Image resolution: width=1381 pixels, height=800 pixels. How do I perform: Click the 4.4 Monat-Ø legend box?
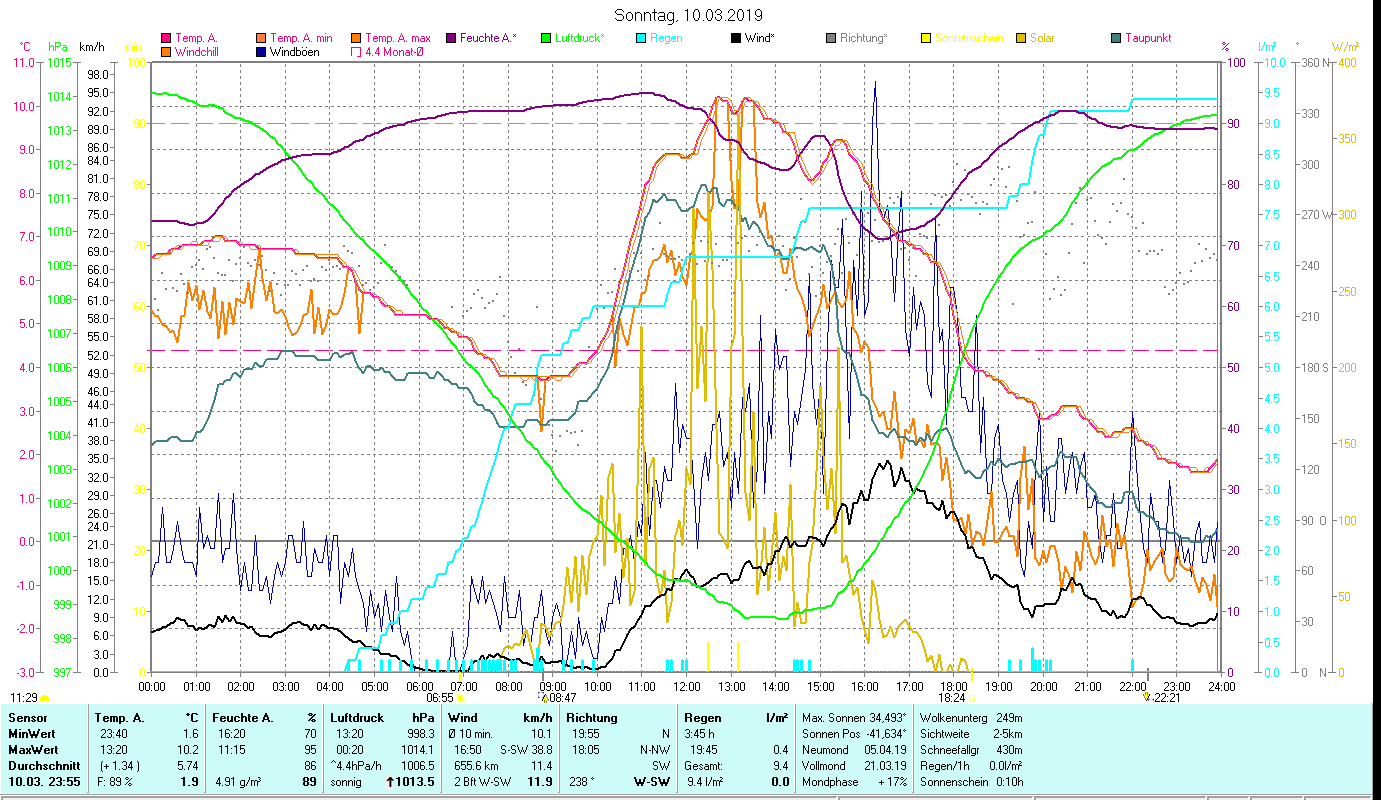click(355, 52)
